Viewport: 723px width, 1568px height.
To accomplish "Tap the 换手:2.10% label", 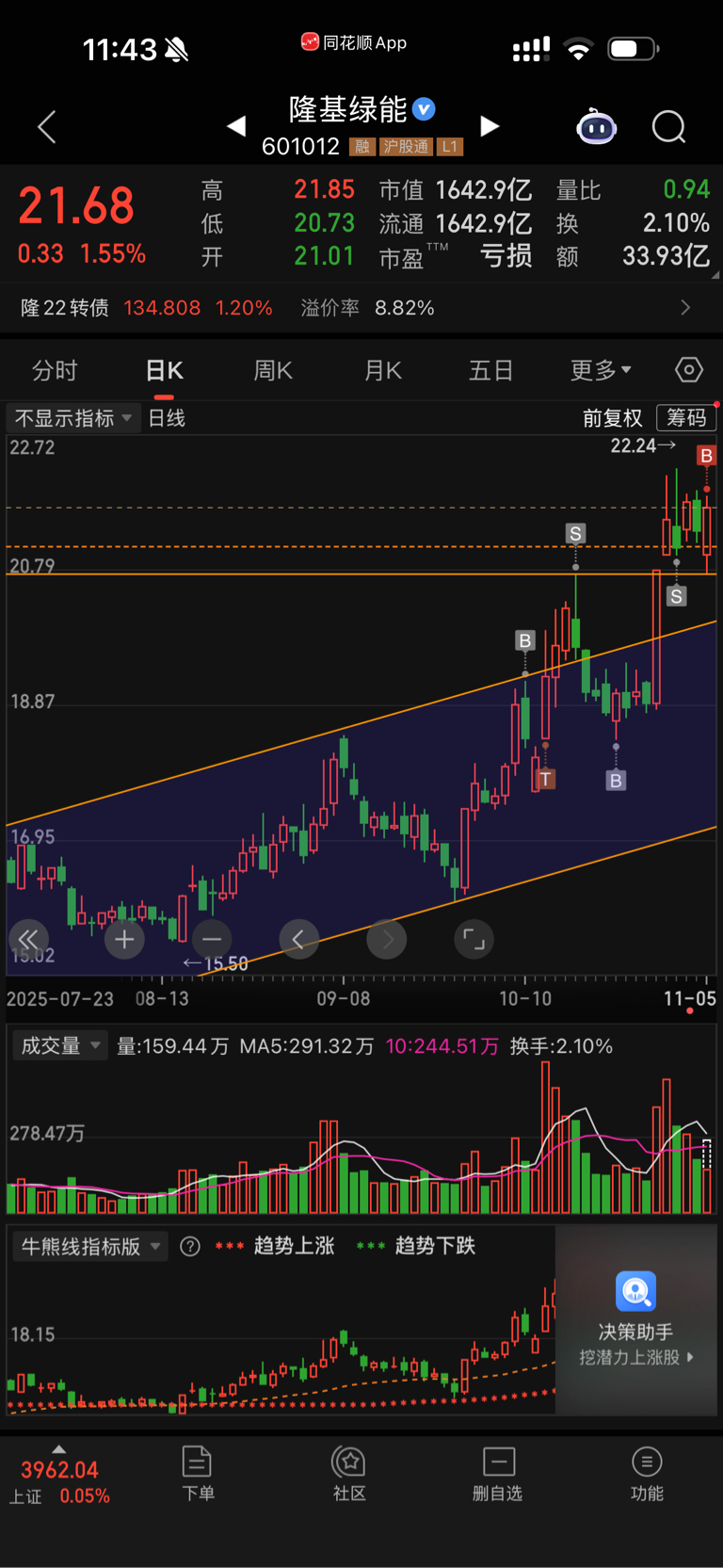I will coord(561,1046).
